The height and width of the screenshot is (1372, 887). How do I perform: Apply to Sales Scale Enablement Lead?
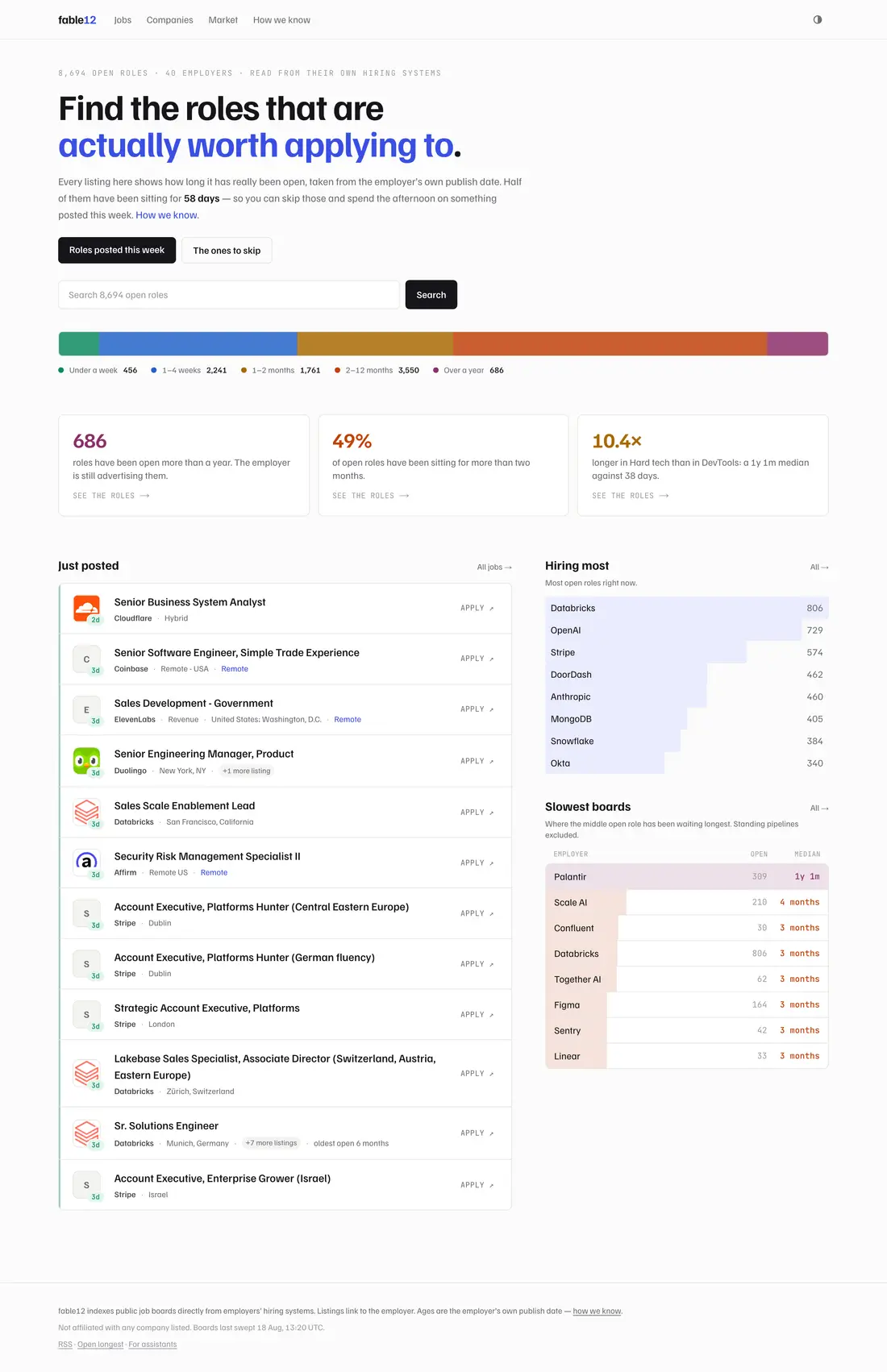point(477,813)
